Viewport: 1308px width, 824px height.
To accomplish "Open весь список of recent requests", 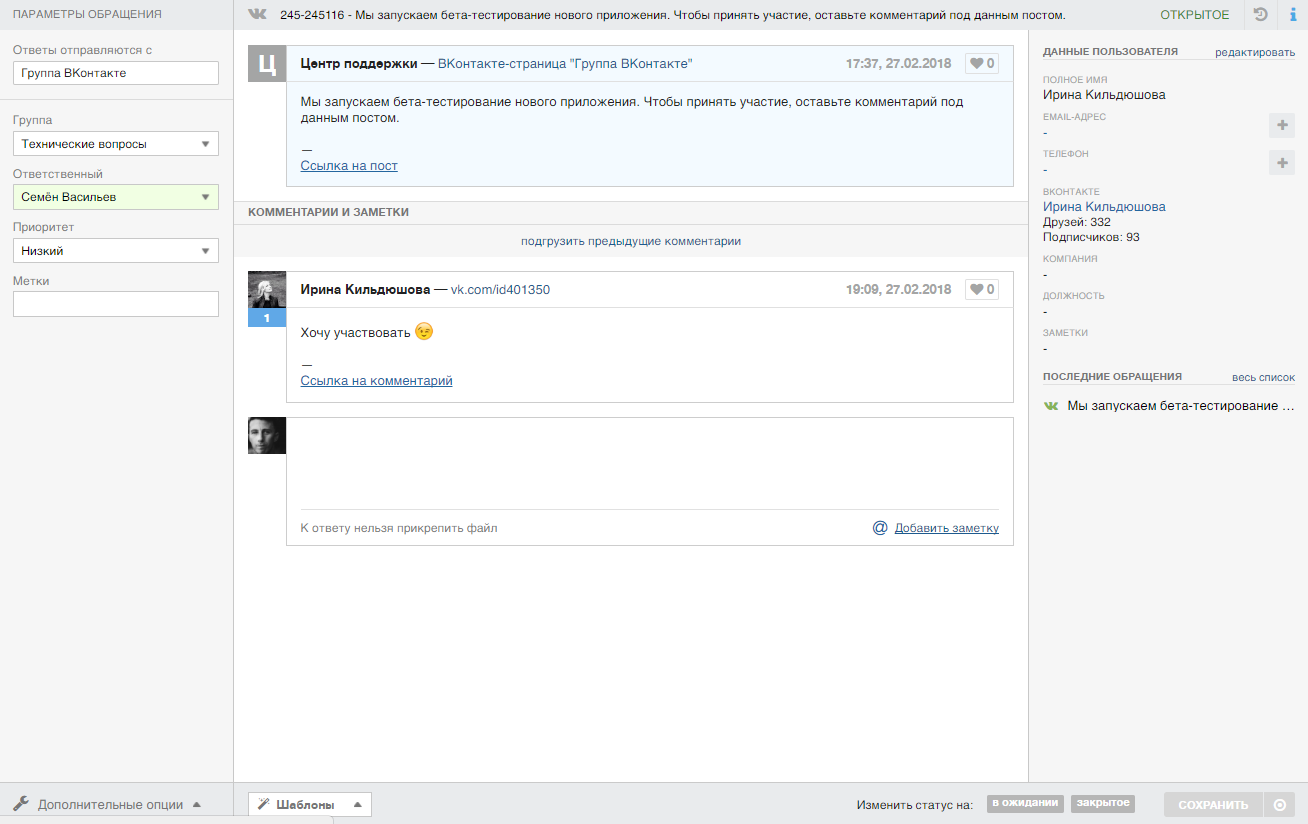I will (x=1263, y=378).
